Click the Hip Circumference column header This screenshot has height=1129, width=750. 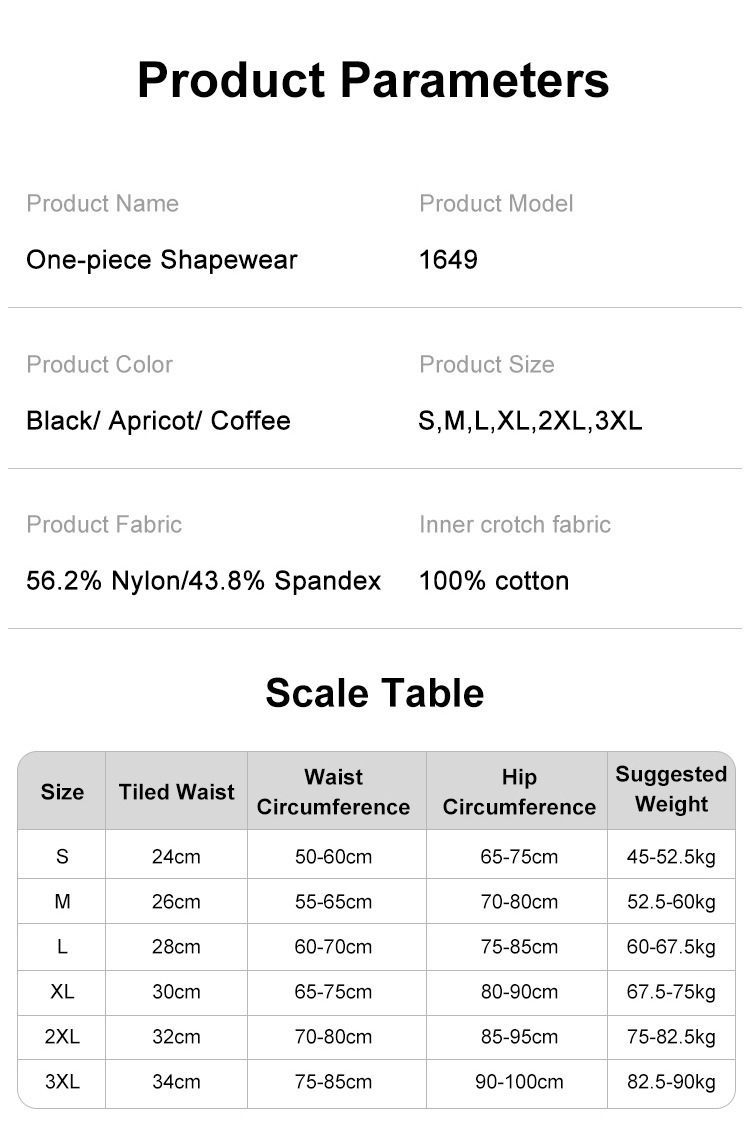click(519, 792)
